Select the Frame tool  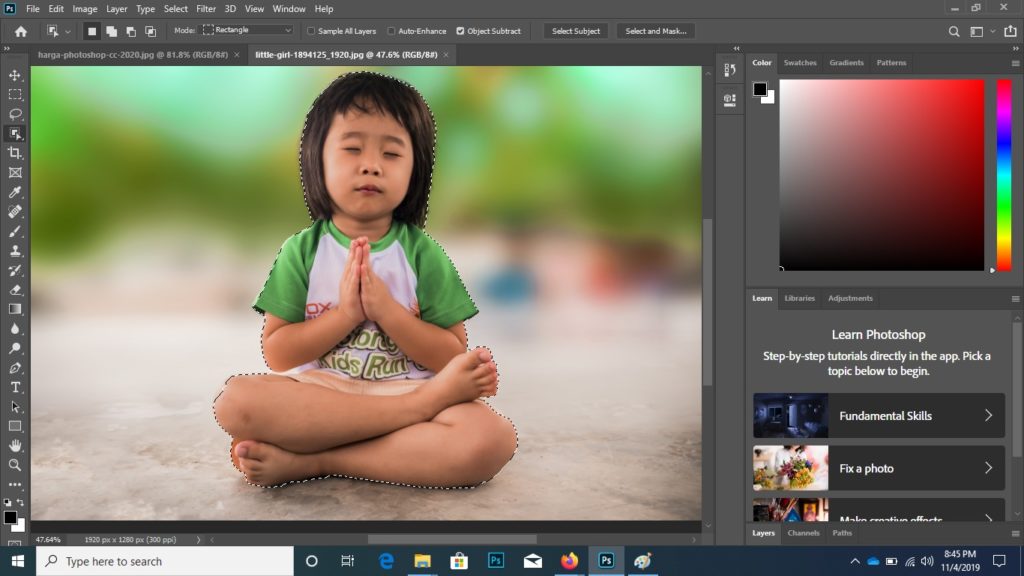(x=15, y=173)
